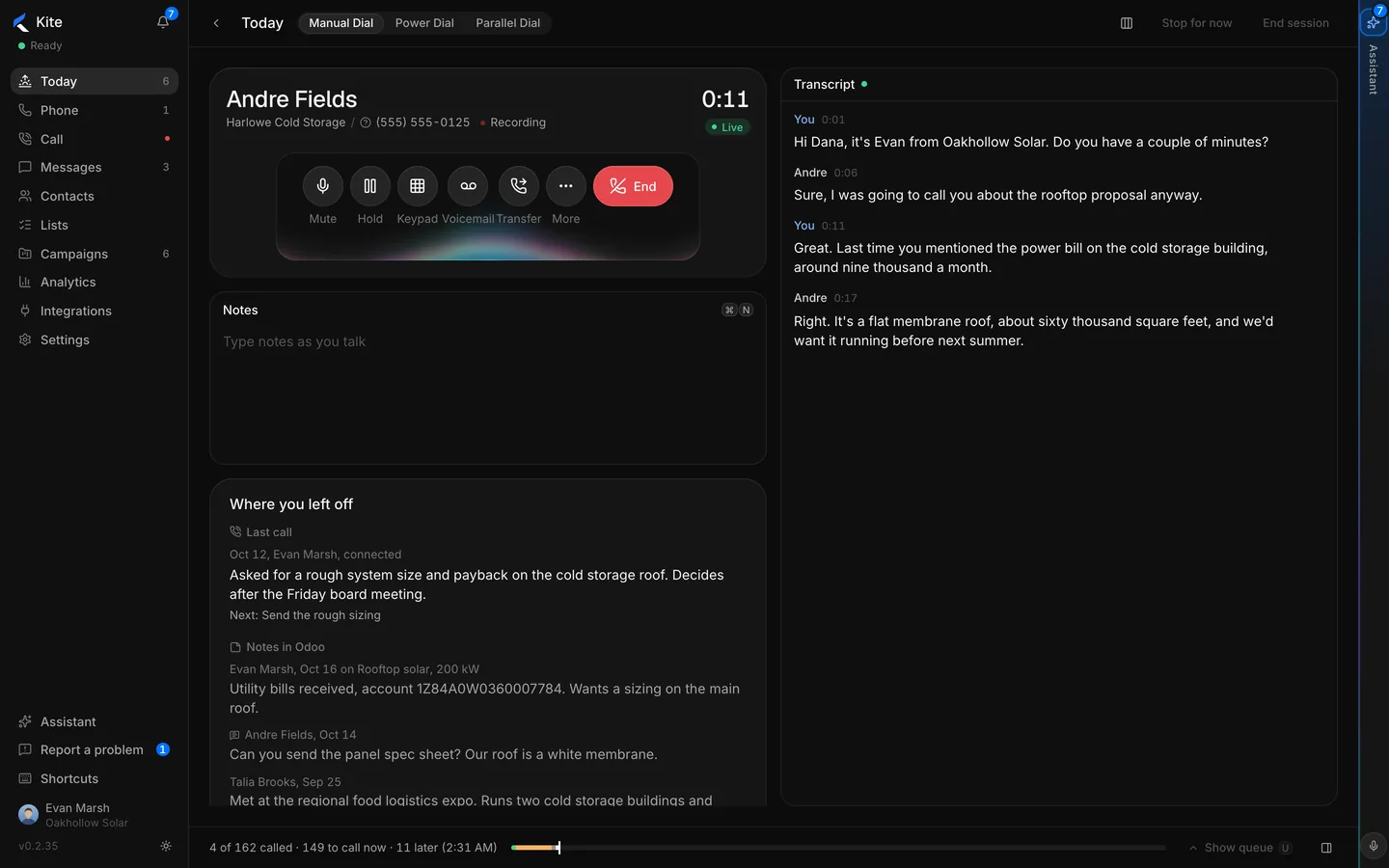Open the Assistant panel star icon

(1374, 22)
